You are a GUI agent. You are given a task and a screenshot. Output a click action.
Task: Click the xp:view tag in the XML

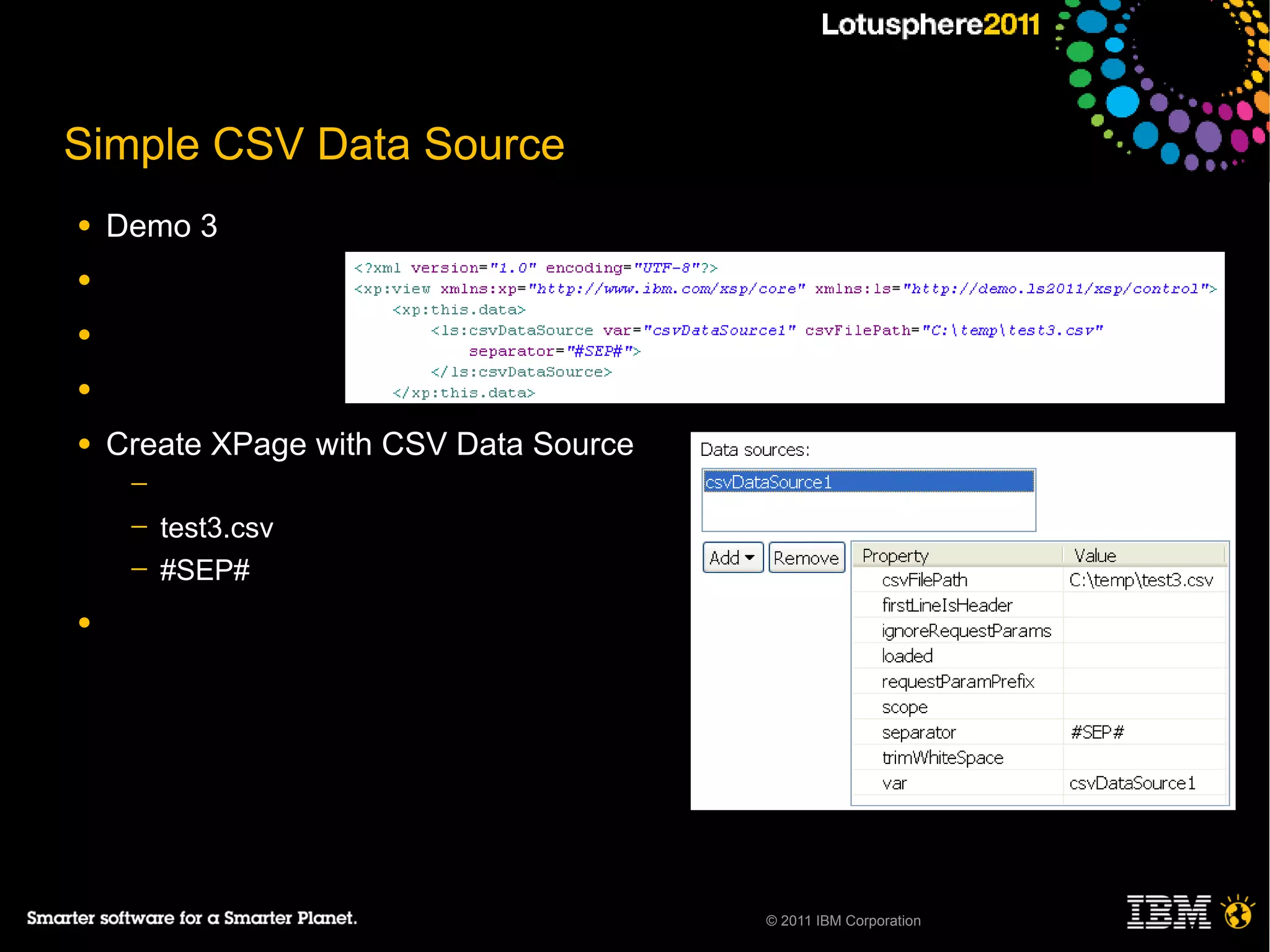(x=393, y=289)
